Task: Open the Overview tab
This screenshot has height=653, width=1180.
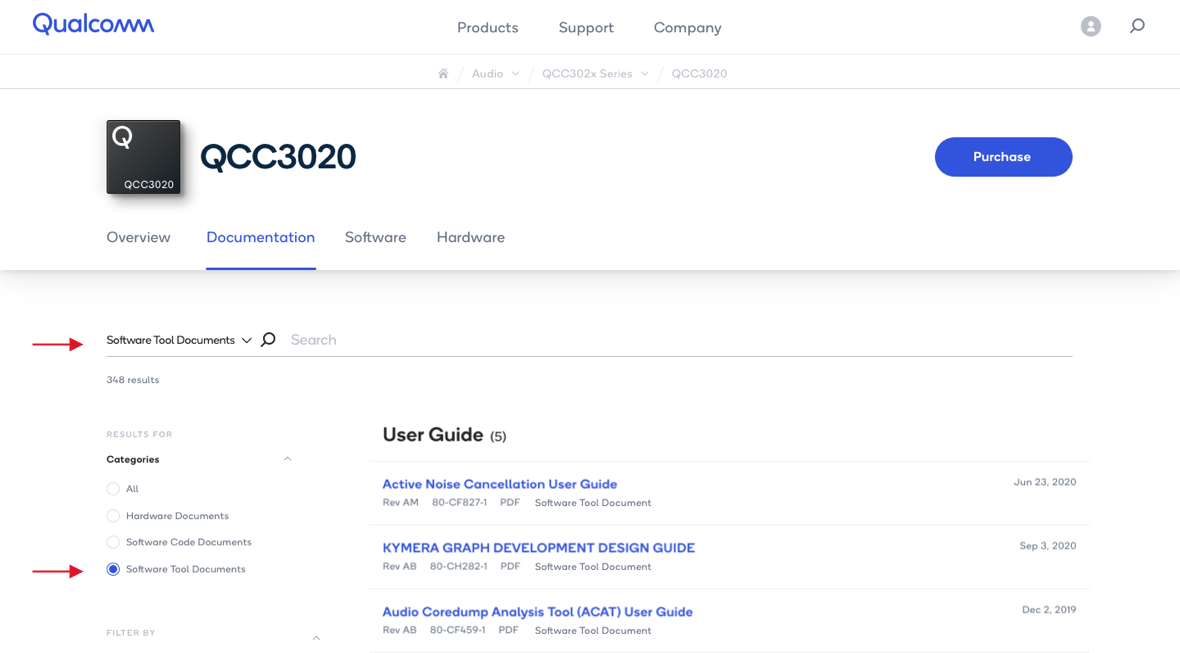Action: click(138, 237)
